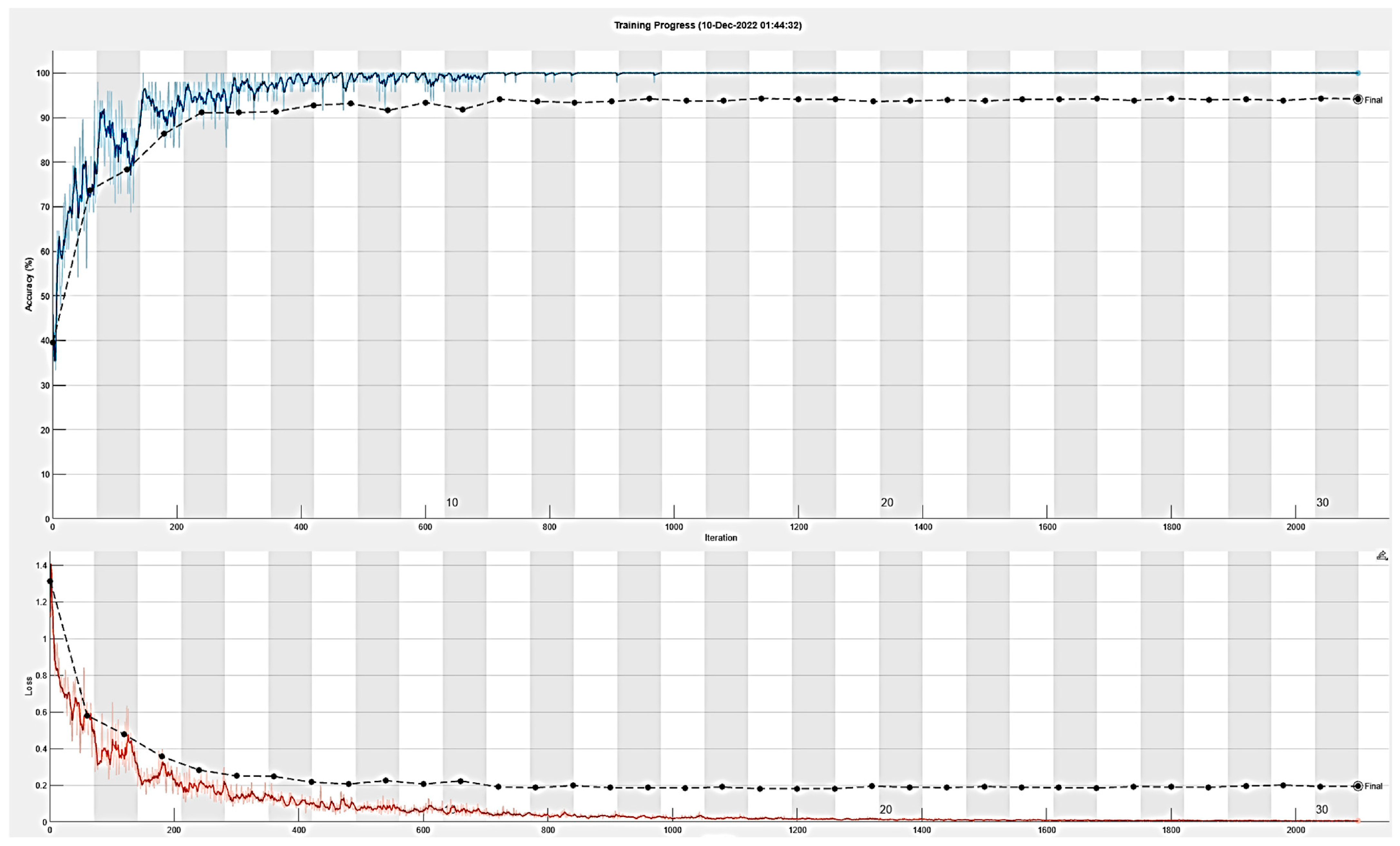This screenshot has height=846, width=1400.
Task: Click light blue training accuracy endpoint dot
Action: 1358,73
